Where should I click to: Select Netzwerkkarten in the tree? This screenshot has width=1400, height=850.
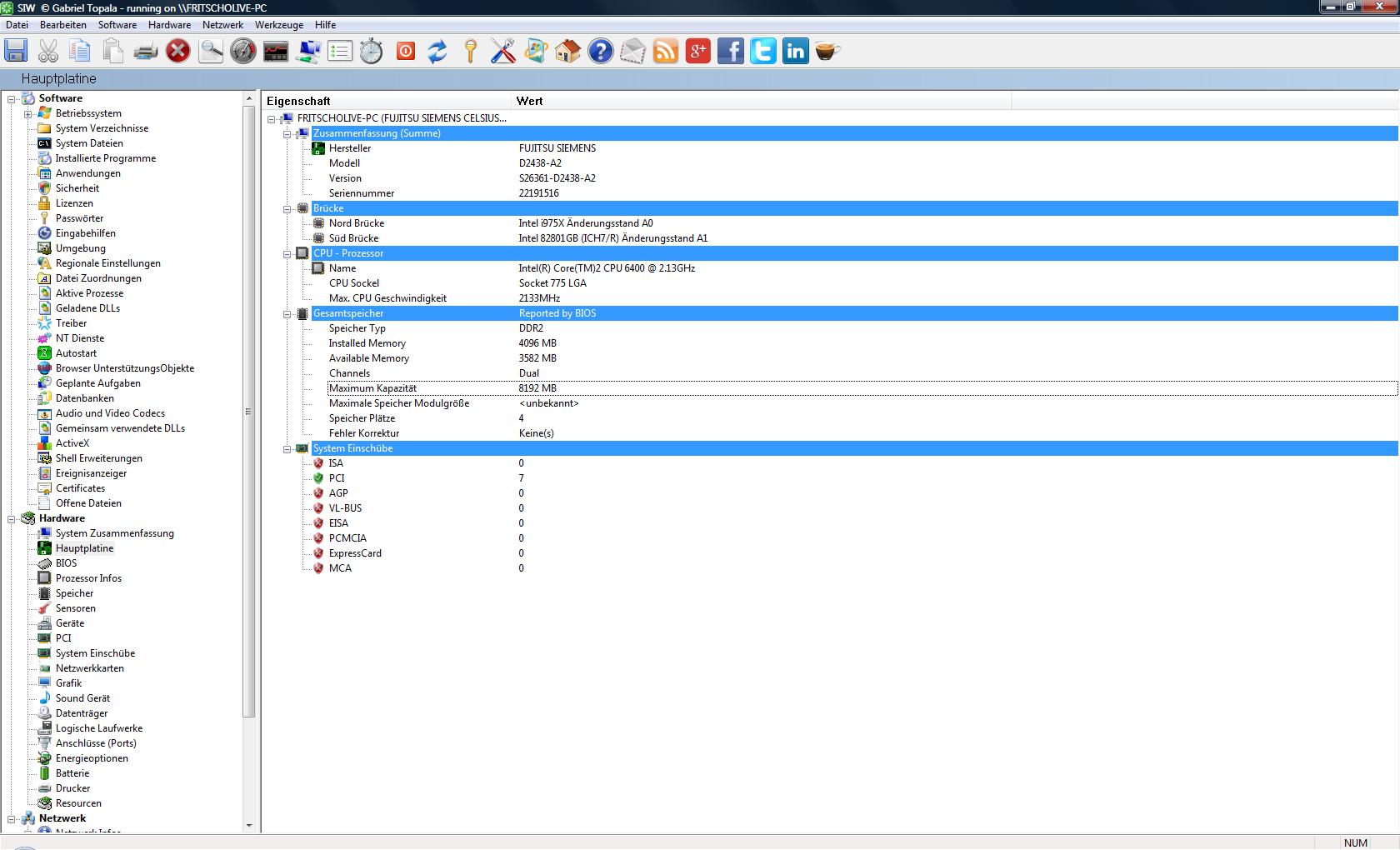(90, 668)
